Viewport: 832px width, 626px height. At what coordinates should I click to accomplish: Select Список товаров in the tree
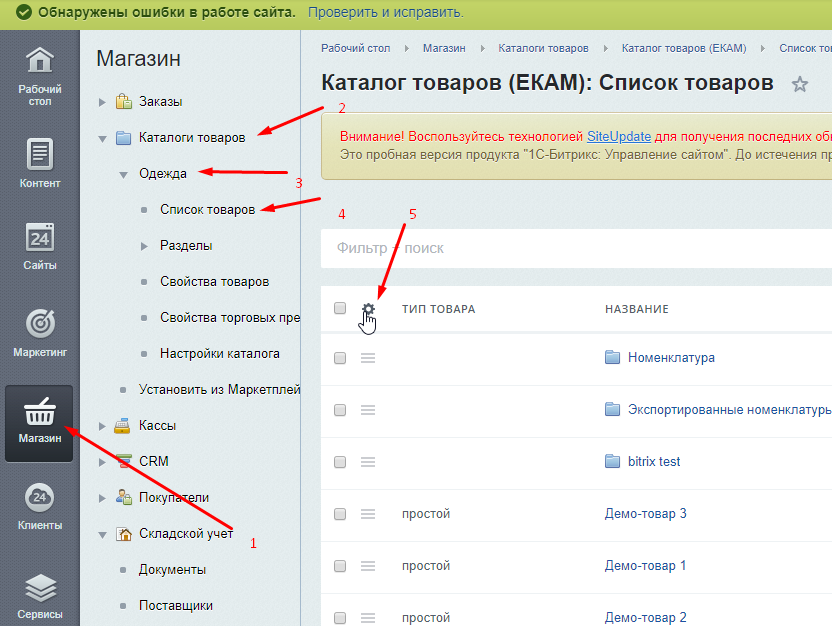(x=207, y=210)
